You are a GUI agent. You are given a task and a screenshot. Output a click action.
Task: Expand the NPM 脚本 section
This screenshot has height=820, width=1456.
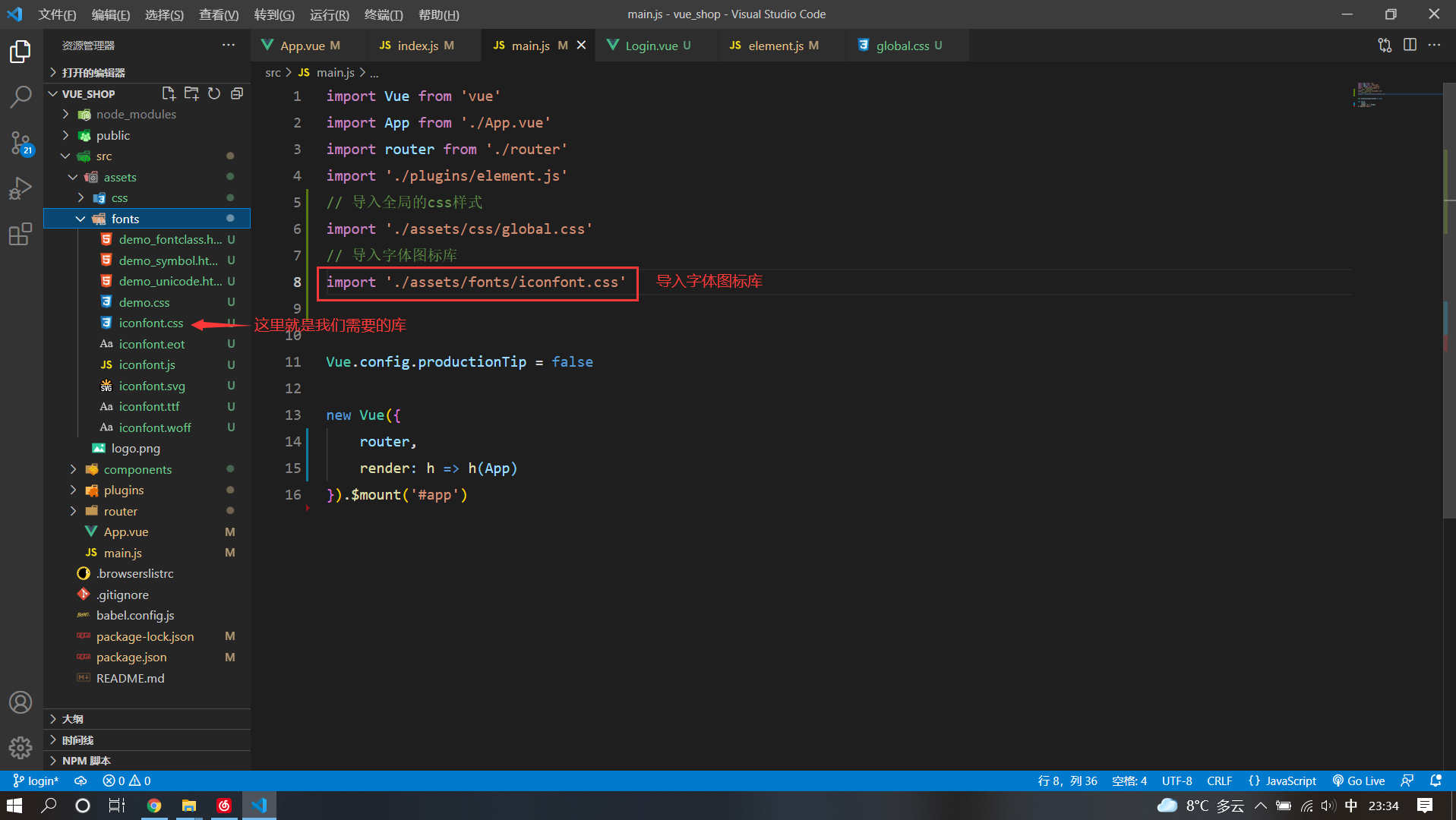tap(147, 760)
